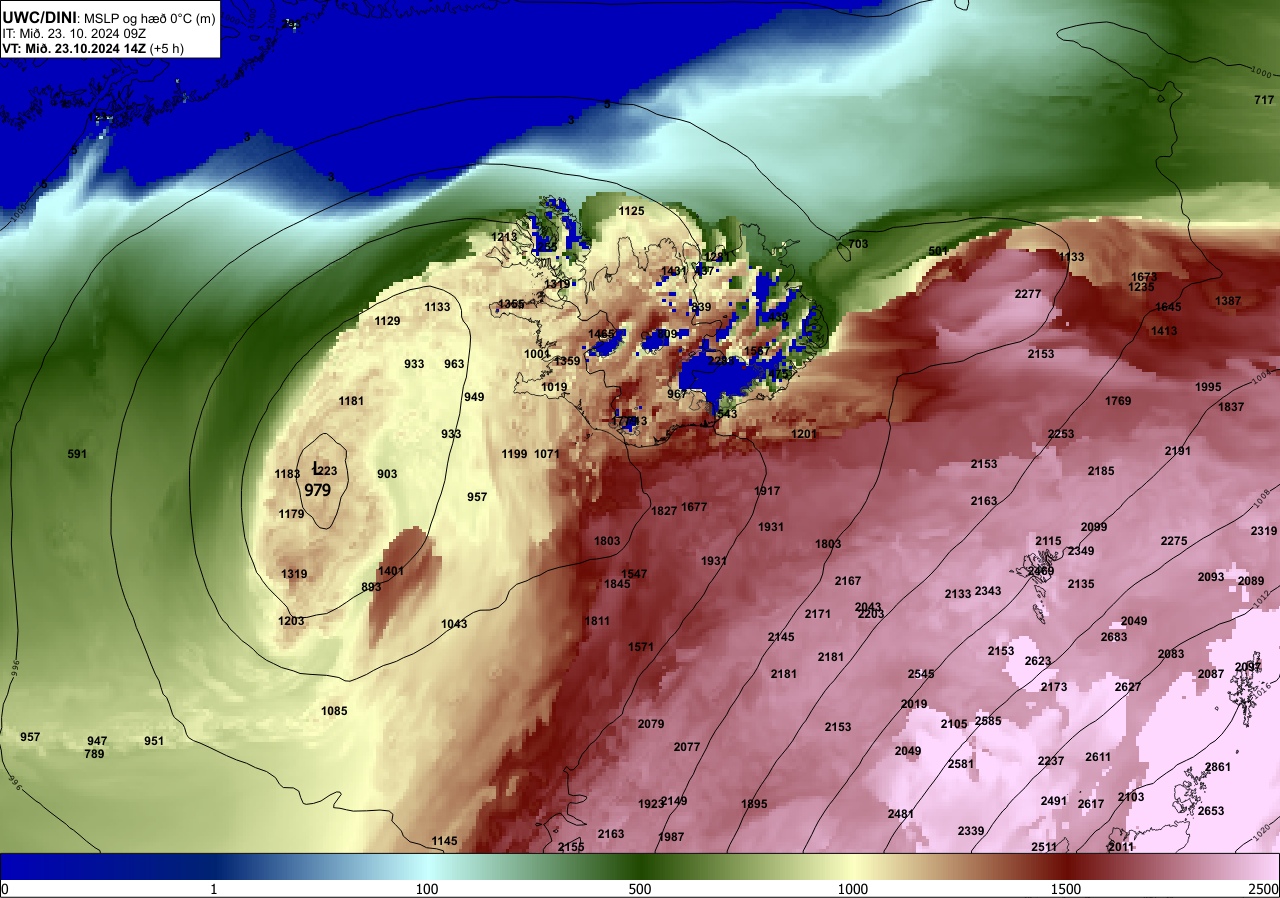The height and width of the screenshot is (898, 1280).
Task: Click the 1 tick label on color scale
Action: tap(214, 889)
